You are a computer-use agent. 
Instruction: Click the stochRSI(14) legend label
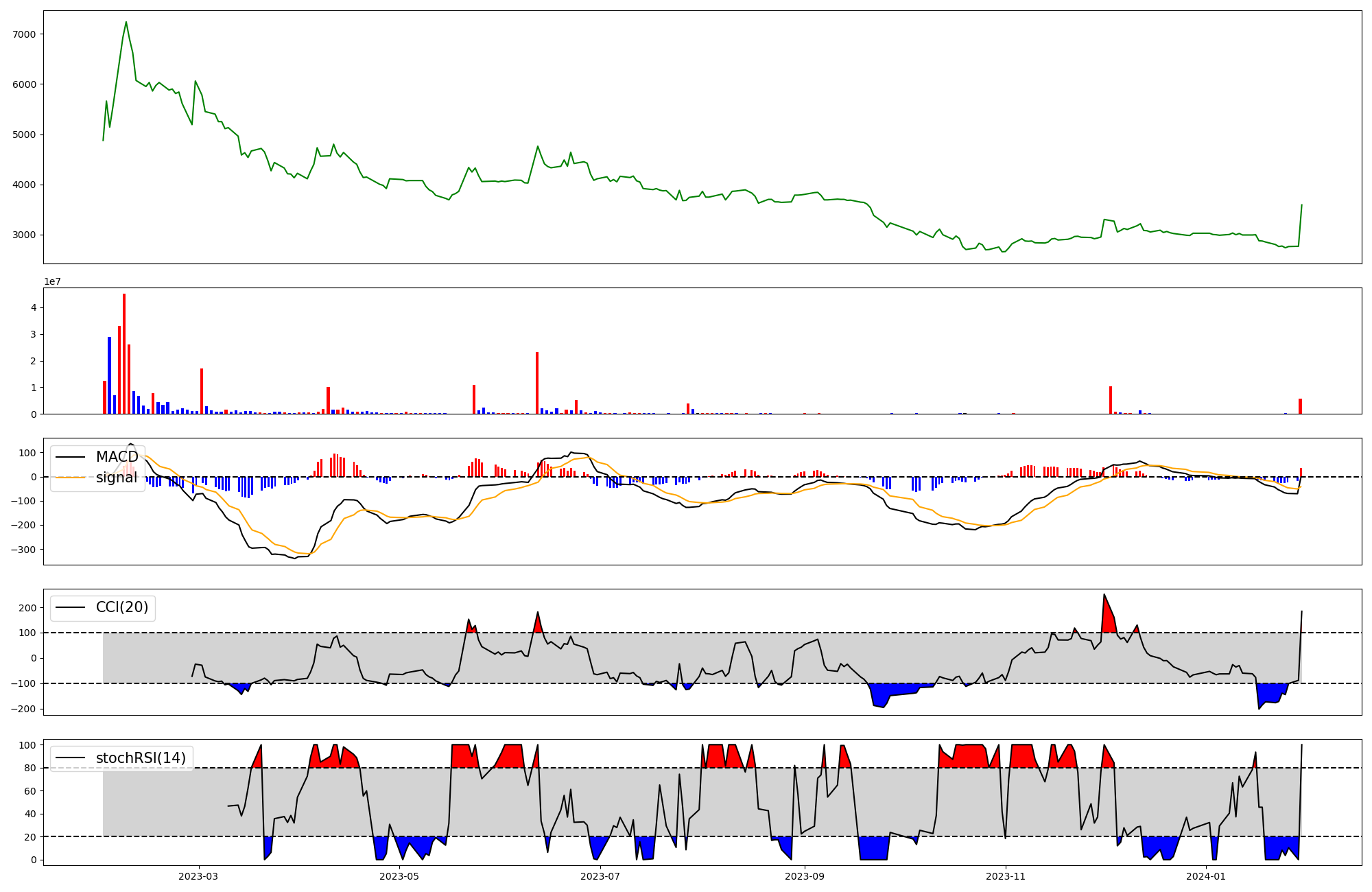(141, 758)
